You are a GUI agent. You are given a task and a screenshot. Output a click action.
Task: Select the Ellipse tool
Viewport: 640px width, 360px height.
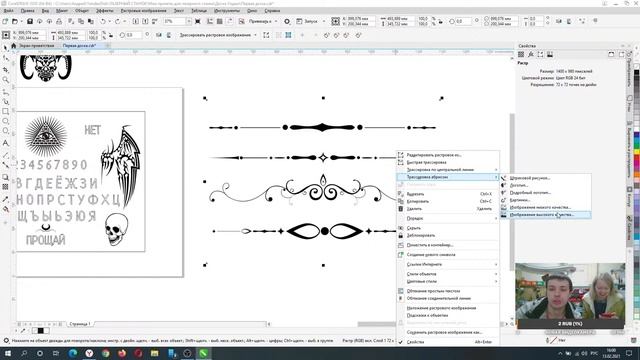pyautogui.click(x=5, y=121)
